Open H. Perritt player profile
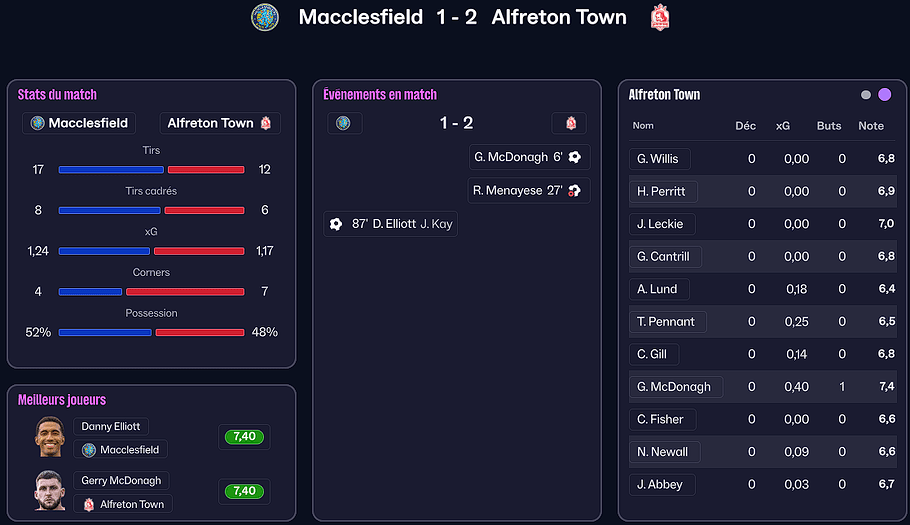The width and height of the screenshot is (910, 525). [x=663, y=191]
